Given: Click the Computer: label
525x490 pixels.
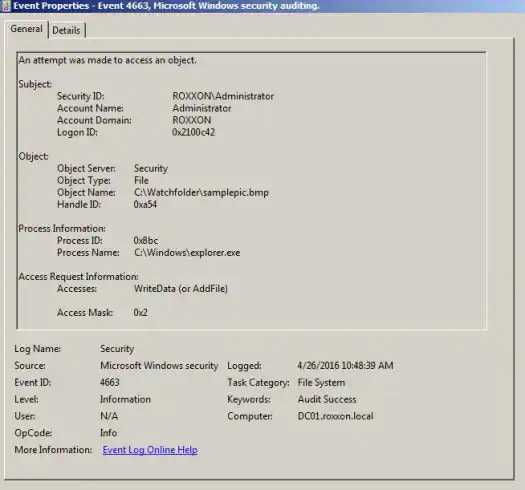Looking at the screenshot, I should pyautogui.click(x=250, y=416).
